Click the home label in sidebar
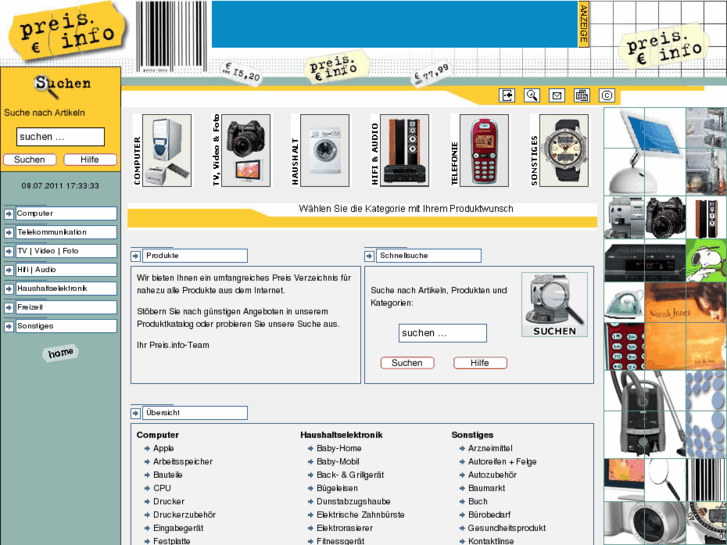 tap(60, 353)
